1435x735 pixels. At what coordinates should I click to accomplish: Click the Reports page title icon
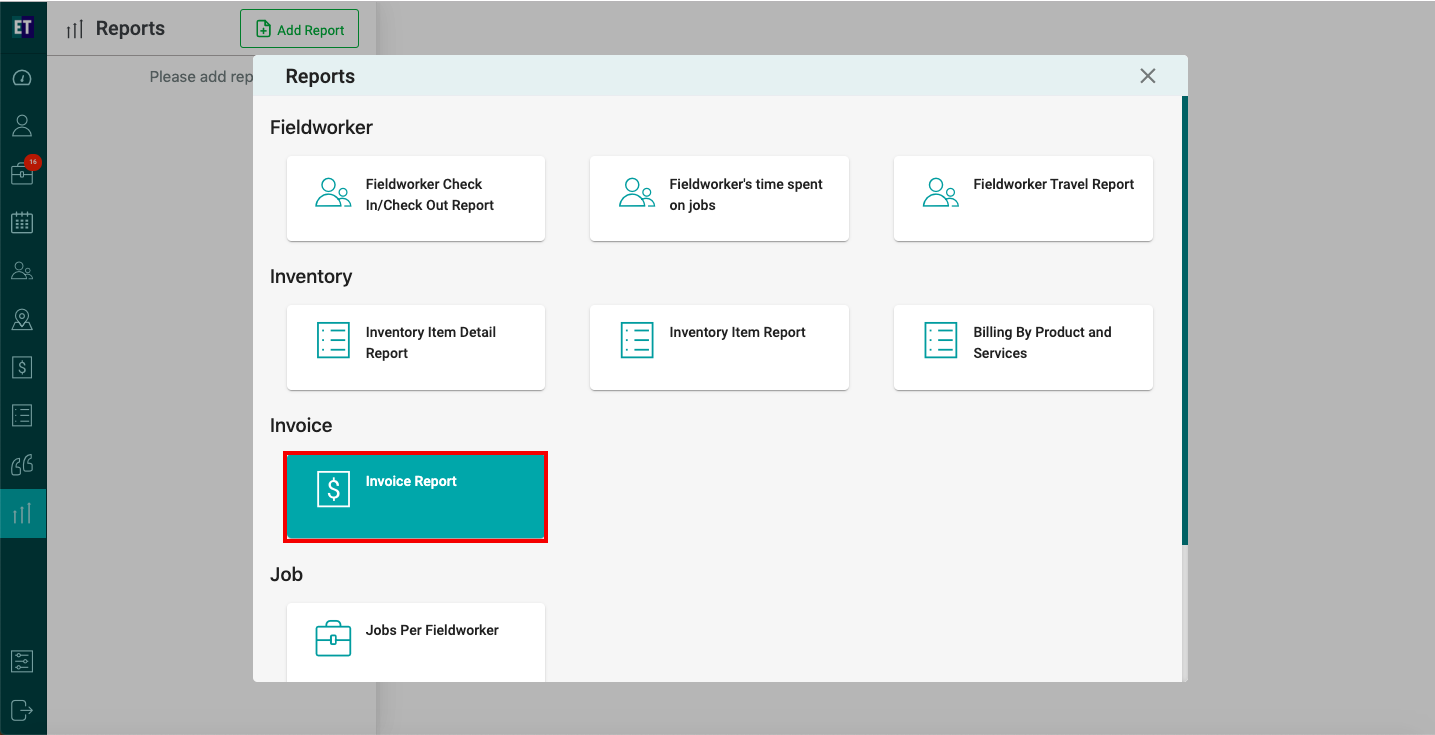click(75, 29)
